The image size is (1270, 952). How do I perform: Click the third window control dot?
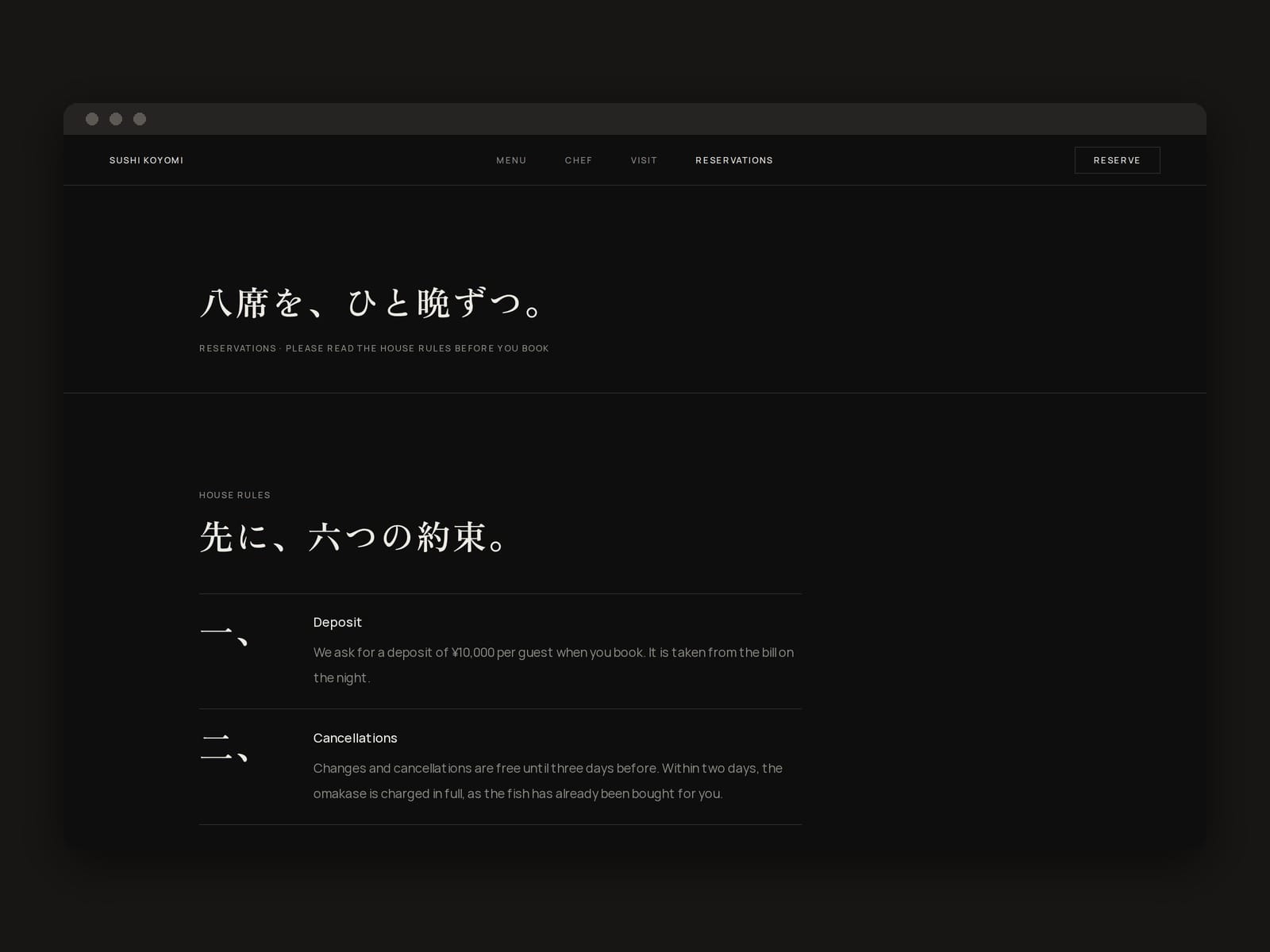coord(140,119)
